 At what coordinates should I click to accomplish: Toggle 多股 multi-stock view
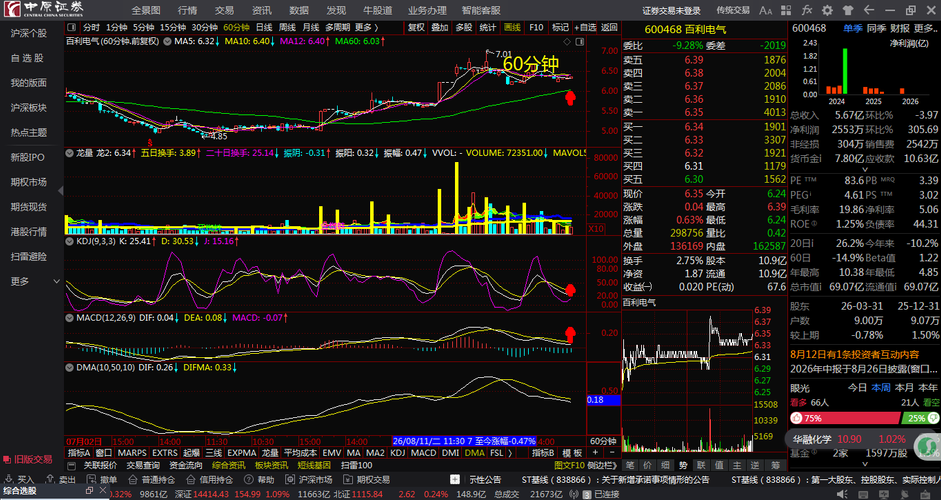pos(464,28)
